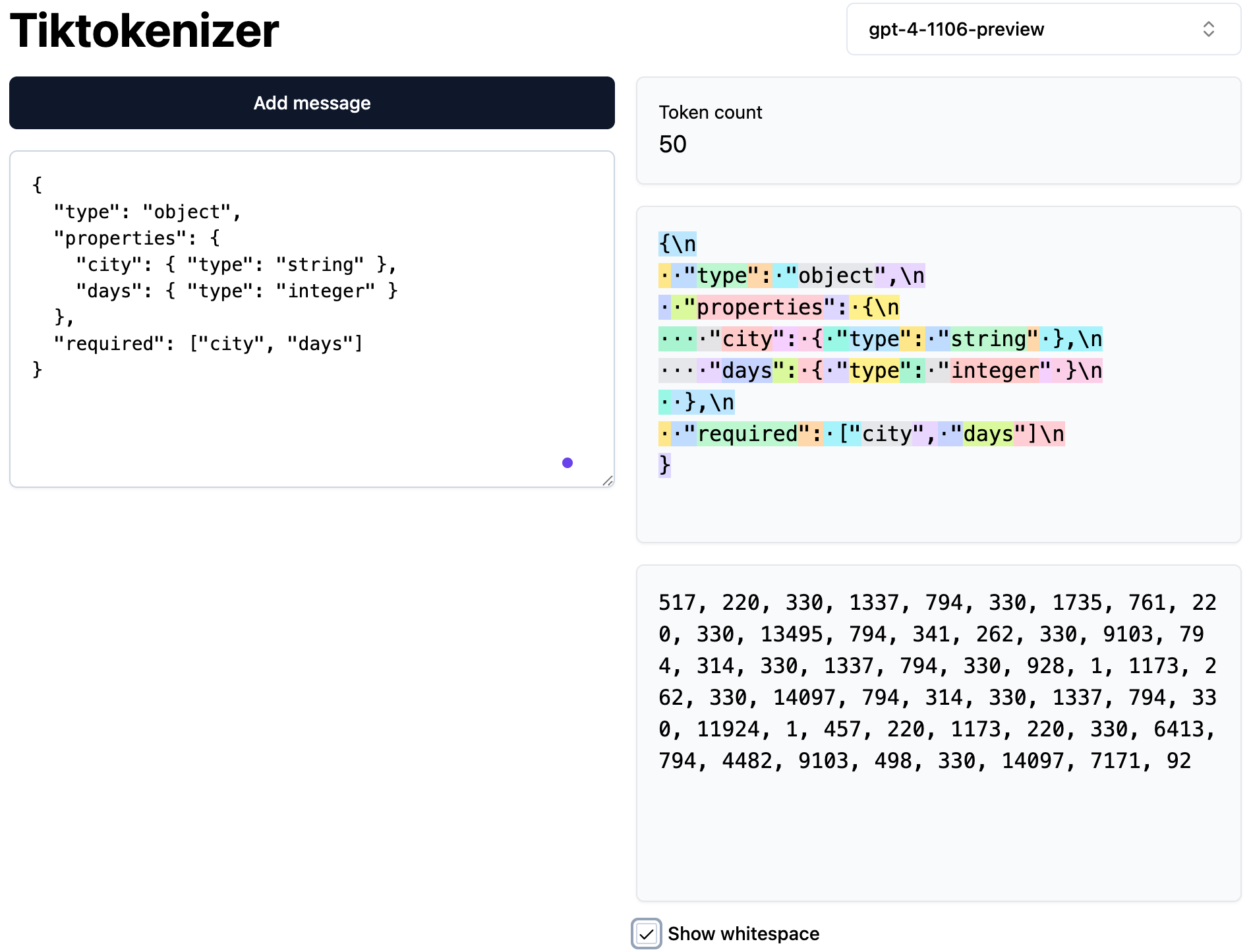The height and width of the screenshot is (952, 1251).
Task: Click inside the JSON input text area
Action: 312,319
